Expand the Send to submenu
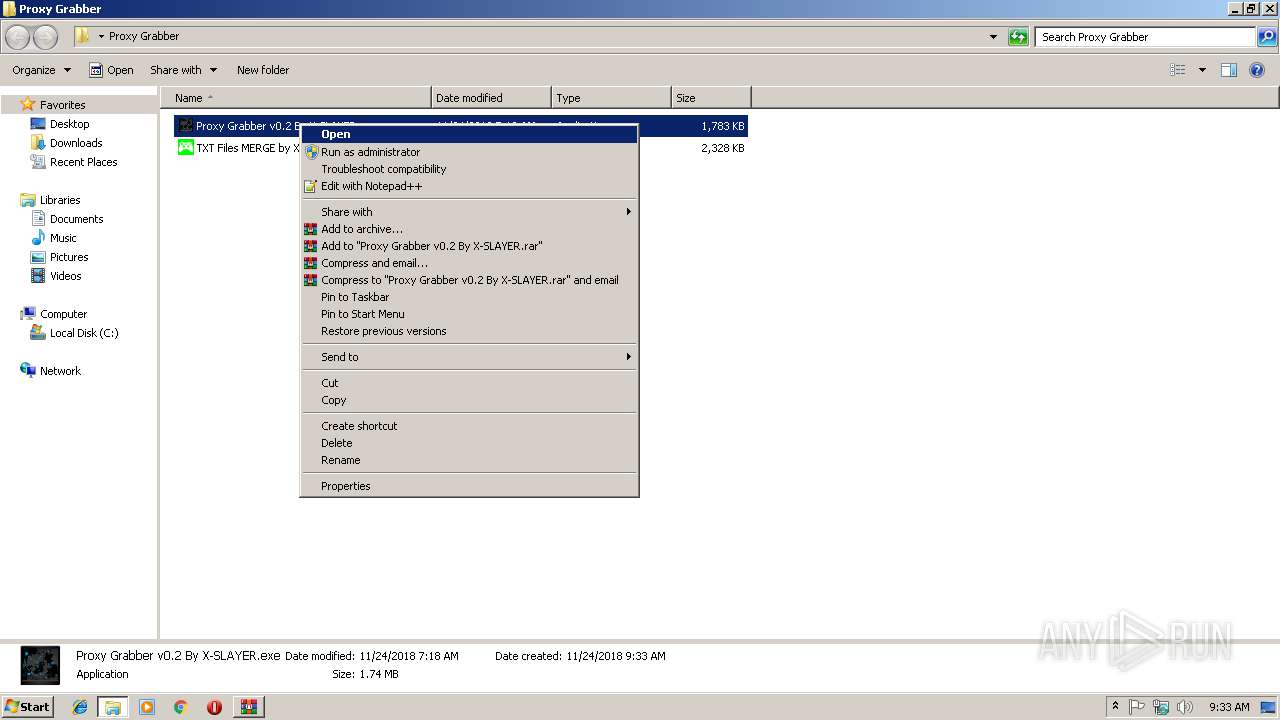This screenshot has height=720, width=1280. [x=469, y=357]
